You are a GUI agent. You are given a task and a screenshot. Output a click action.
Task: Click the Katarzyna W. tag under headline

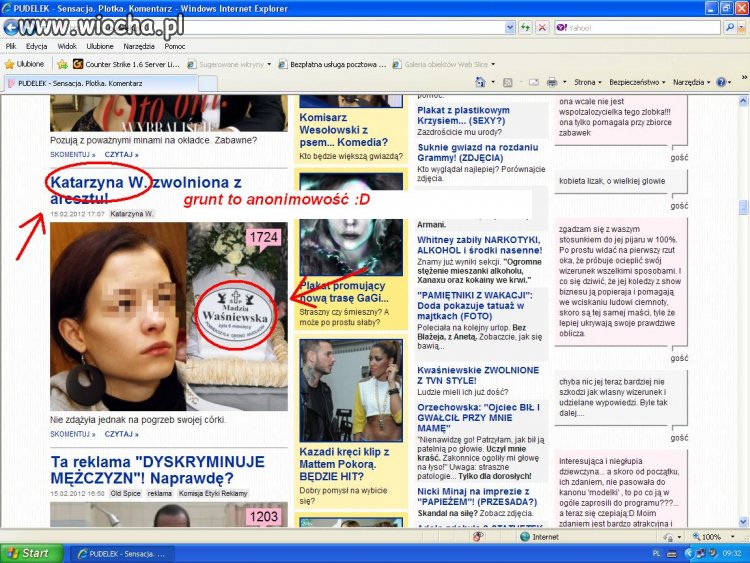pos(132,214)
